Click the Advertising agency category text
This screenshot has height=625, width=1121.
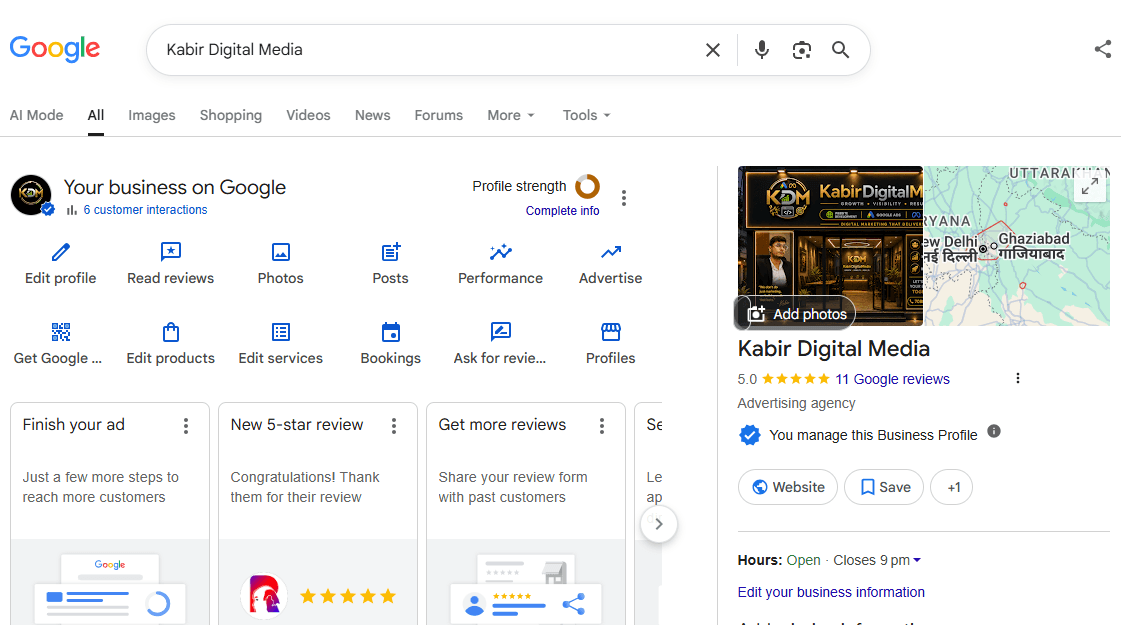796,403
